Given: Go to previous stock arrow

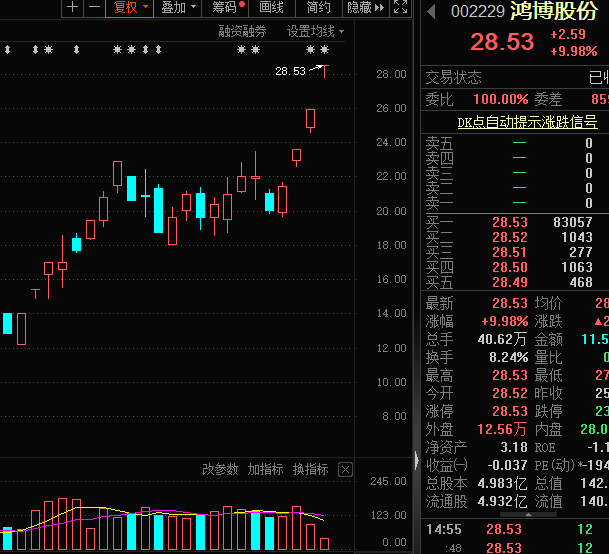Looking at the screenshot, I should click(x=431, y=11).
